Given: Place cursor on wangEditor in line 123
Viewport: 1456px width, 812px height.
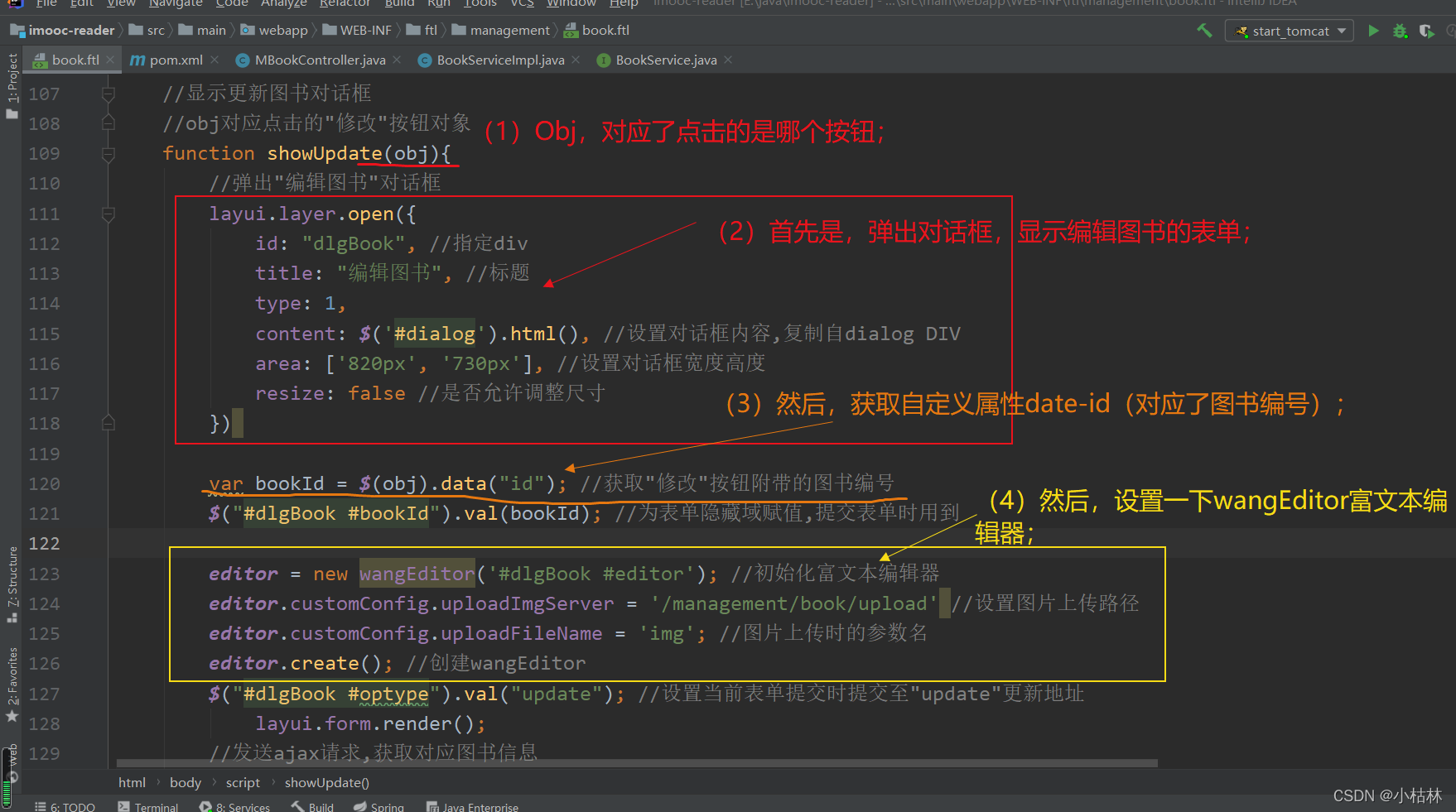Looking at the screenshot, I should point(417,574).
